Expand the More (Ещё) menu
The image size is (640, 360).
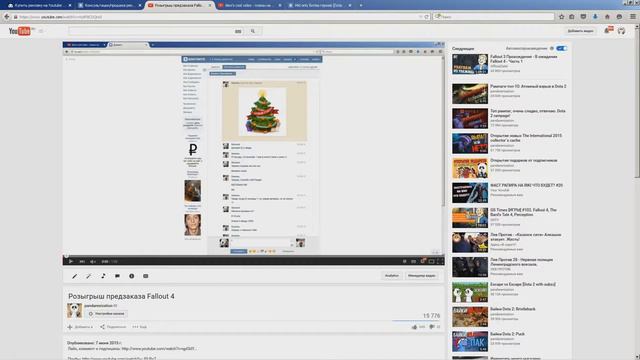tap(140, 327)
